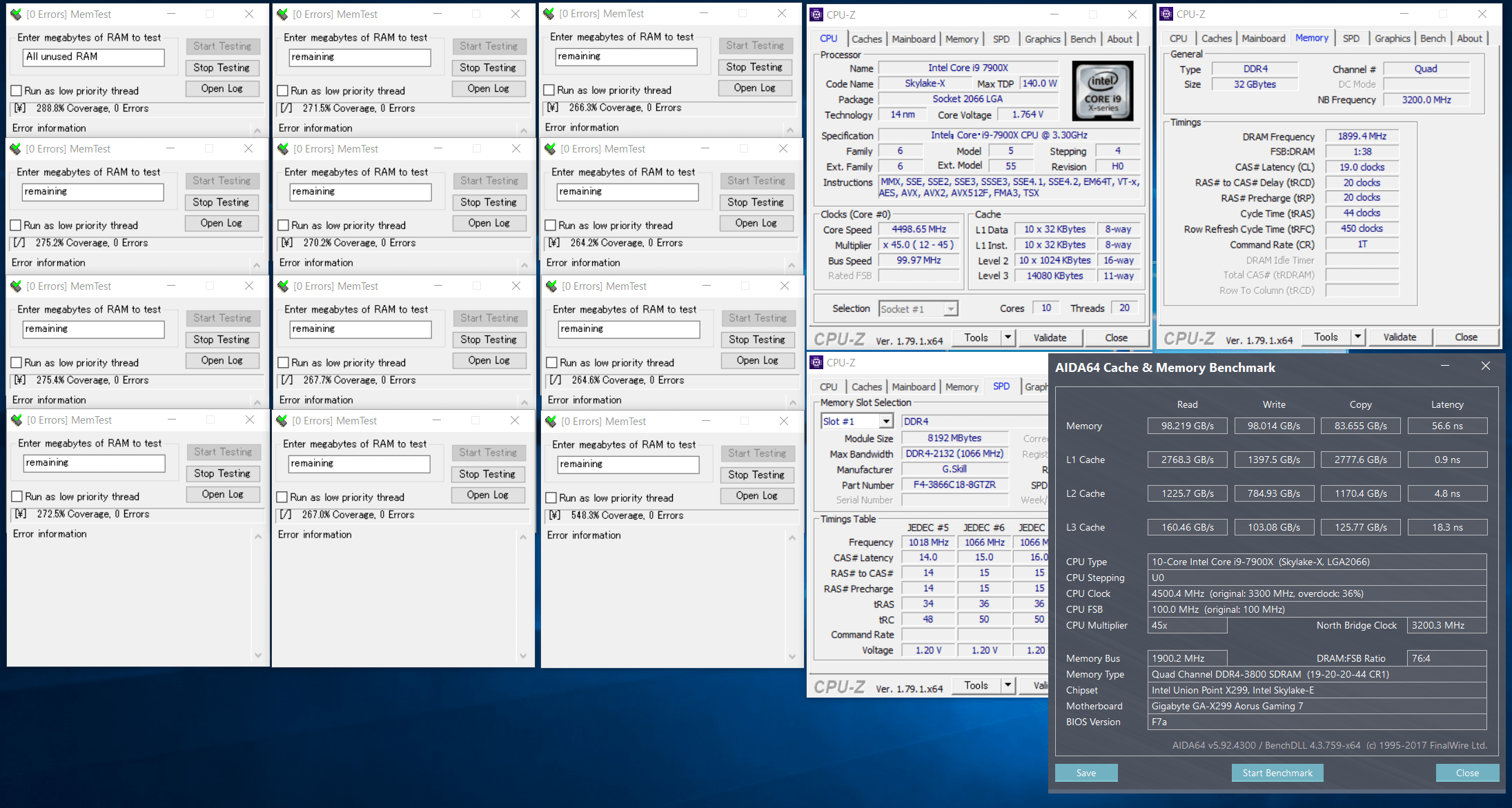Toggle low priority thread in 270.2% coverage MemTest

tap(283, 226)
